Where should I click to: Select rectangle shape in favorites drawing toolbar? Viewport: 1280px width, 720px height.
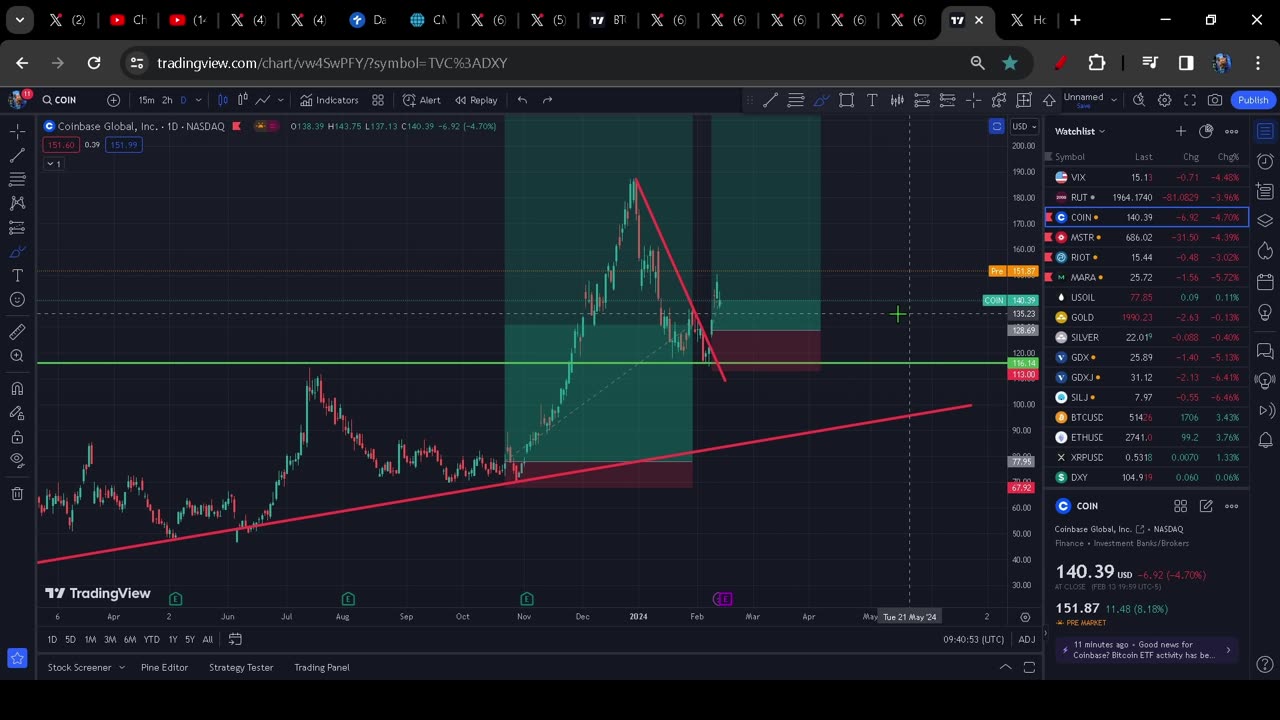(846, 100)
